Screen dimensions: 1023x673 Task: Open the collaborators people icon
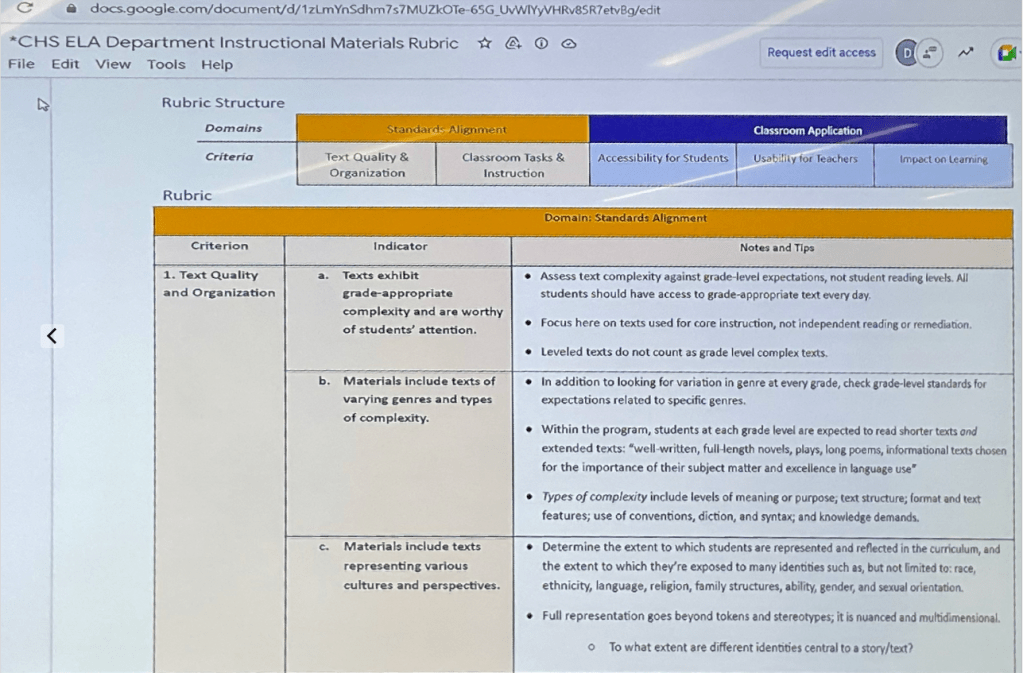pyautogui.click(x=930, y=53)
